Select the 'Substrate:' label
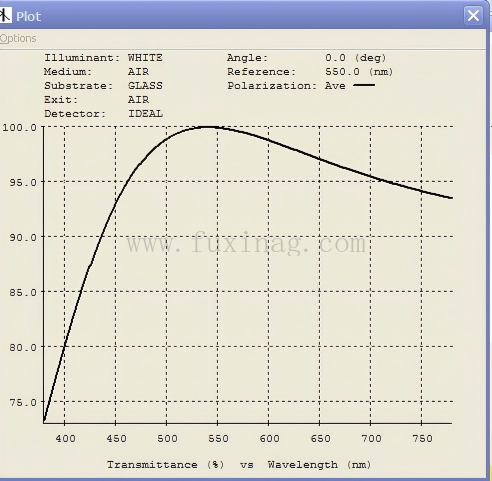The height and width of the screenshot is (481, 492). point(79,86)
